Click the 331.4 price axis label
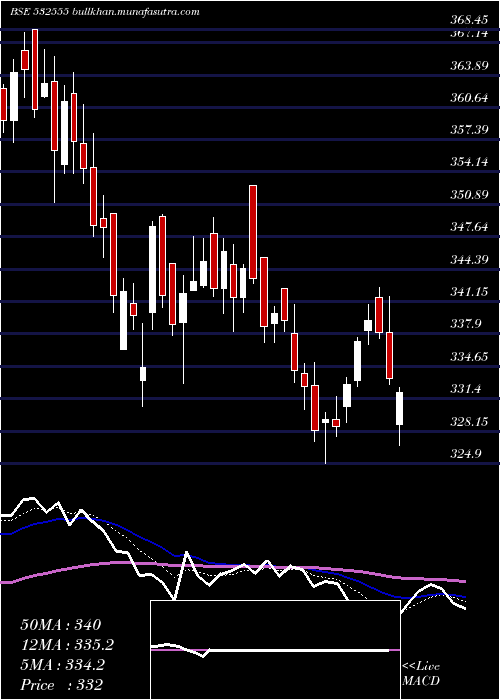 click(465, 389)
